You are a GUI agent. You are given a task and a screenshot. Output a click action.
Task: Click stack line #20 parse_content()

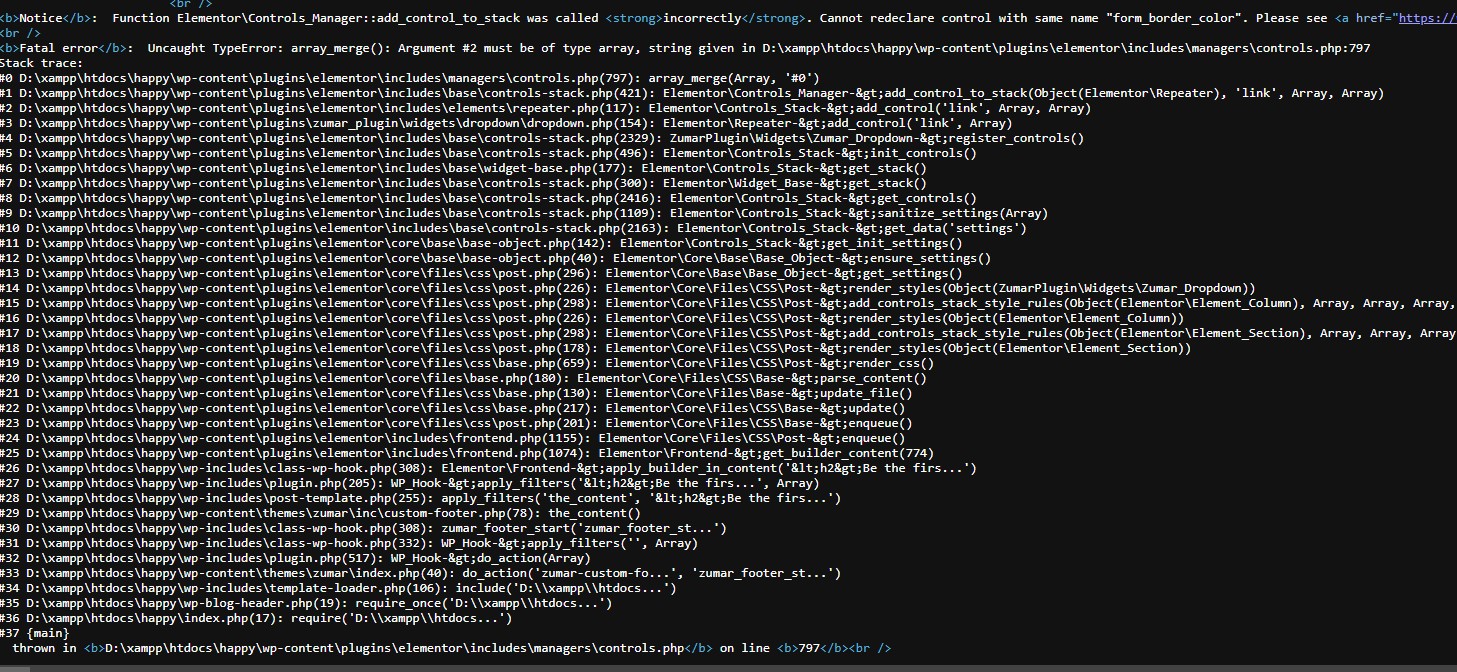point(464,378)
